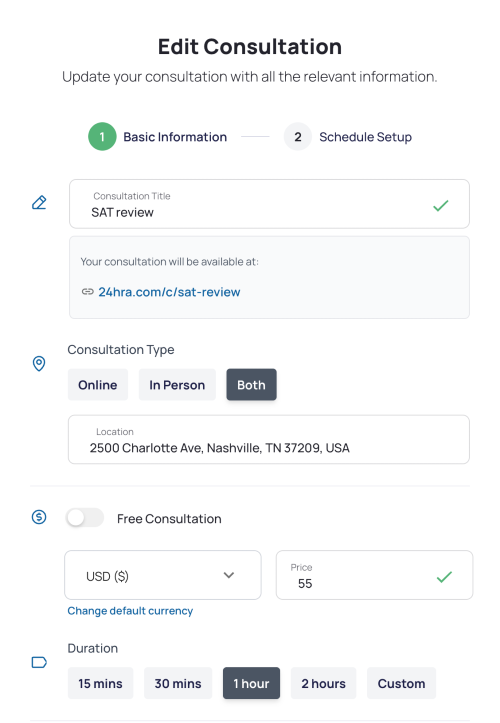
Task: Click the Consultation Title input field
Action: pos(269,204)
